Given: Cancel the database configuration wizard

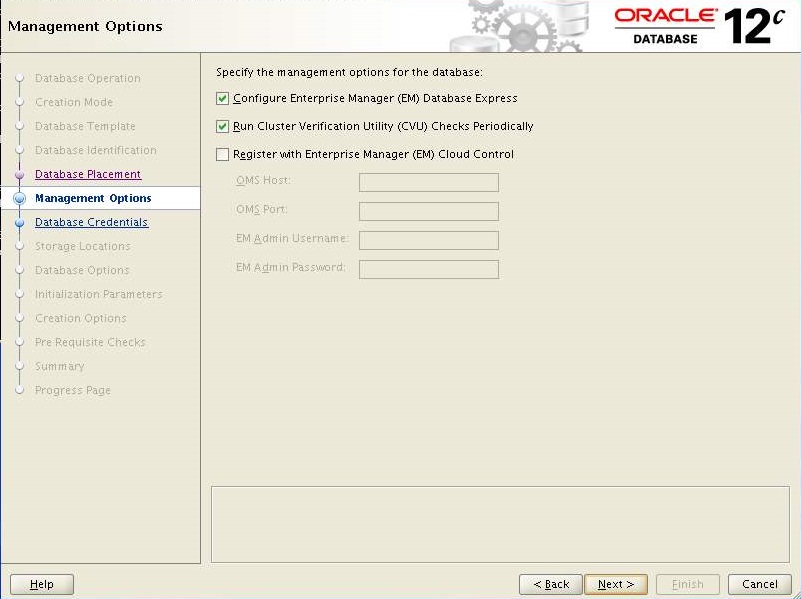Looking at the screenshot, I should click(x=760, y=584).
